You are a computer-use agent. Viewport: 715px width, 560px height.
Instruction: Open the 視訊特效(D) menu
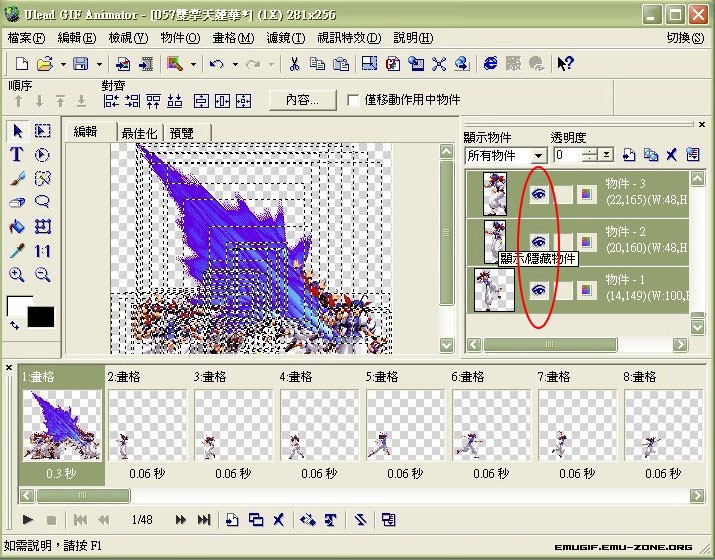pos(349,38)
